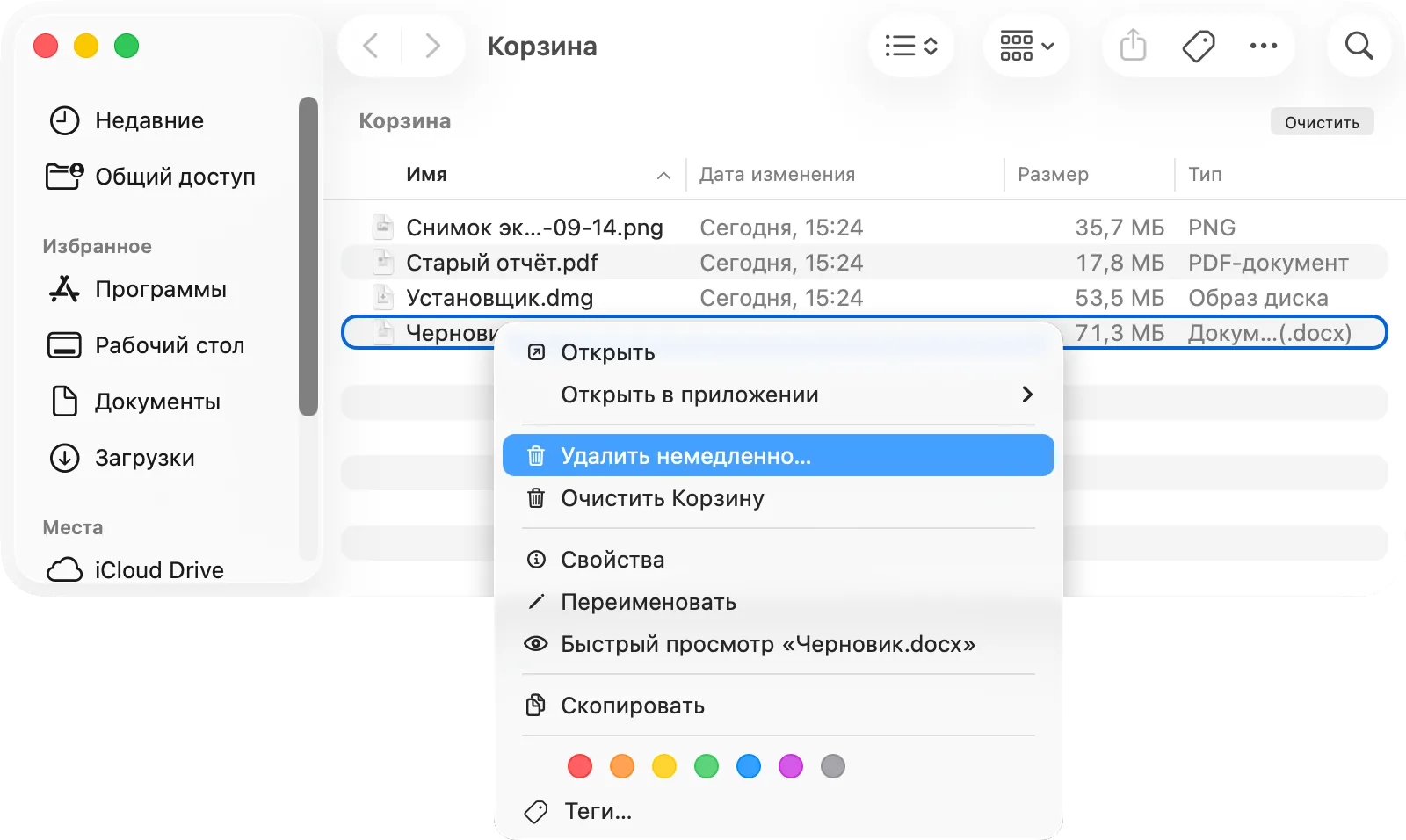Open the list view options control

point(911,46)
